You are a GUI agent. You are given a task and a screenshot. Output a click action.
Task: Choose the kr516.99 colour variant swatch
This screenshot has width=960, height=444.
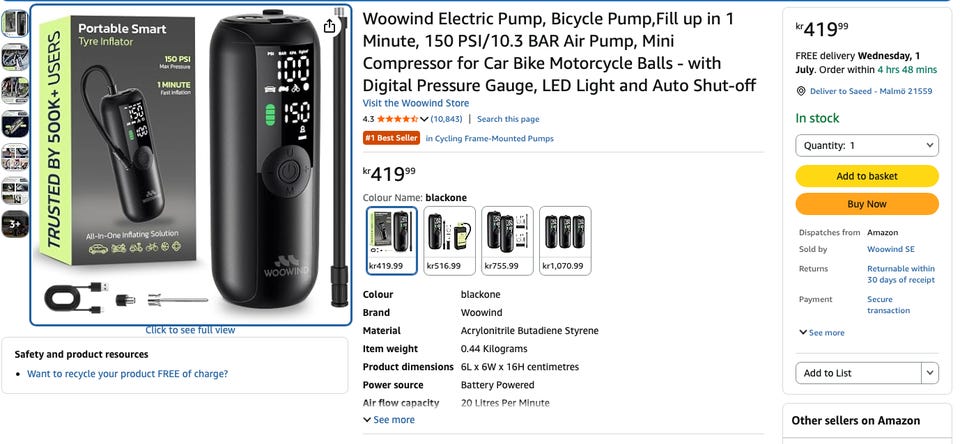click(x=449, y=240)
